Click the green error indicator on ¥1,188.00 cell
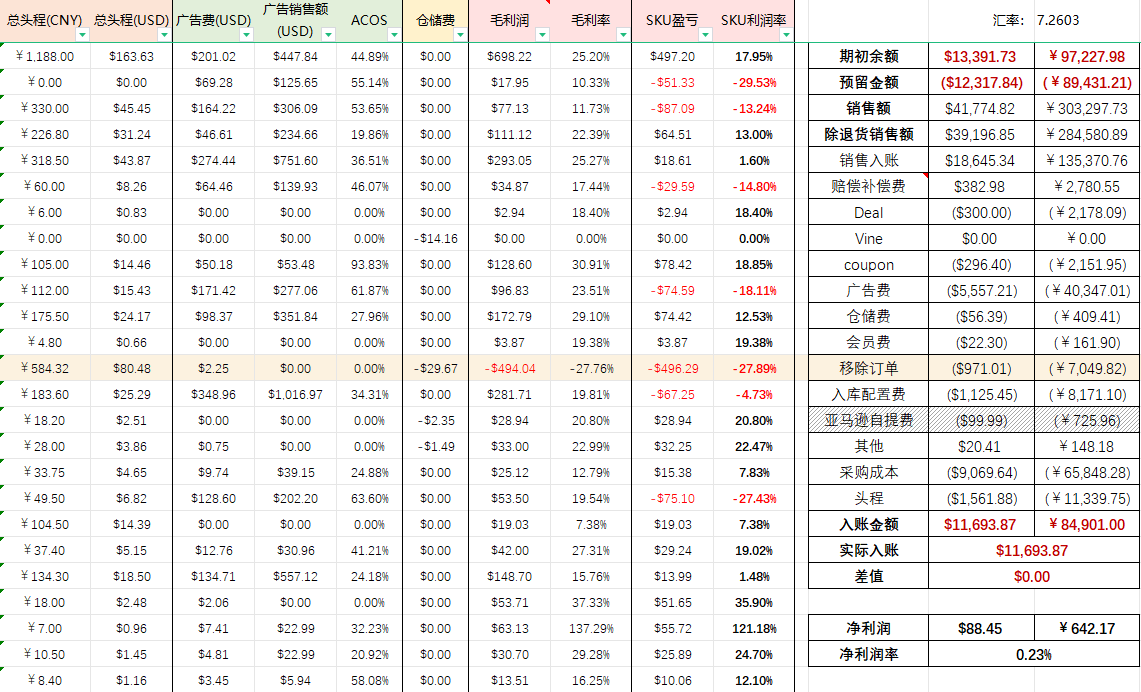 pos(5,47)
